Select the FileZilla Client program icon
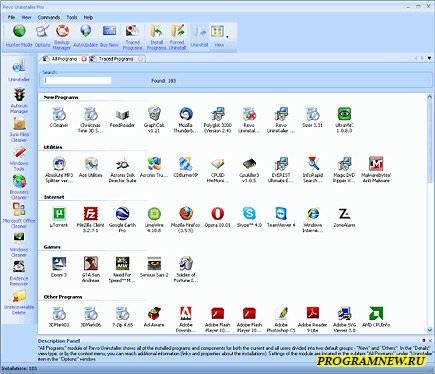 pos(91,220)
